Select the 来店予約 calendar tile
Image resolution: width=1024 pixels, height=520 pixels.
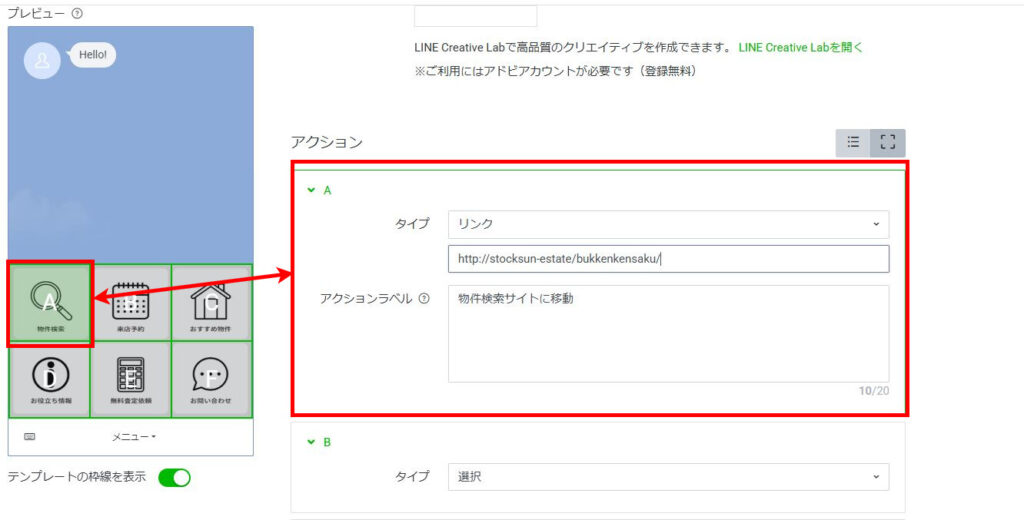pos(130,303)
